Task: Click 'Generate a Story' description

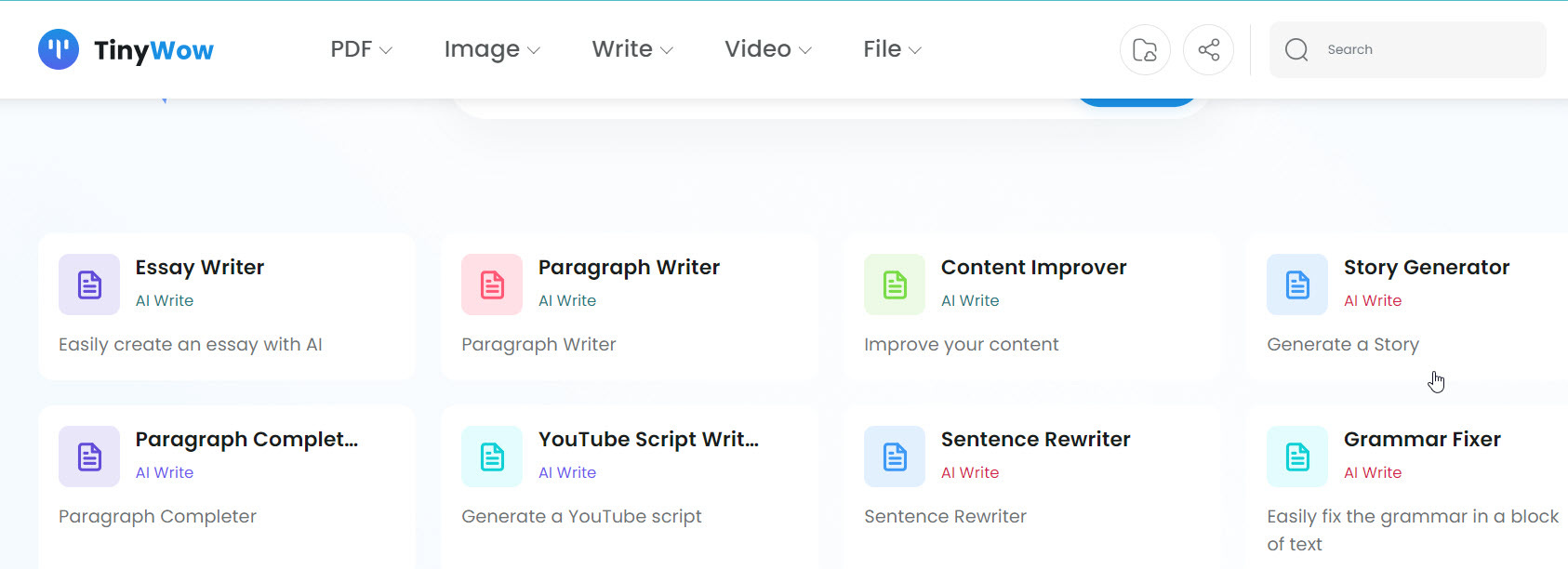Action: 1343,345
